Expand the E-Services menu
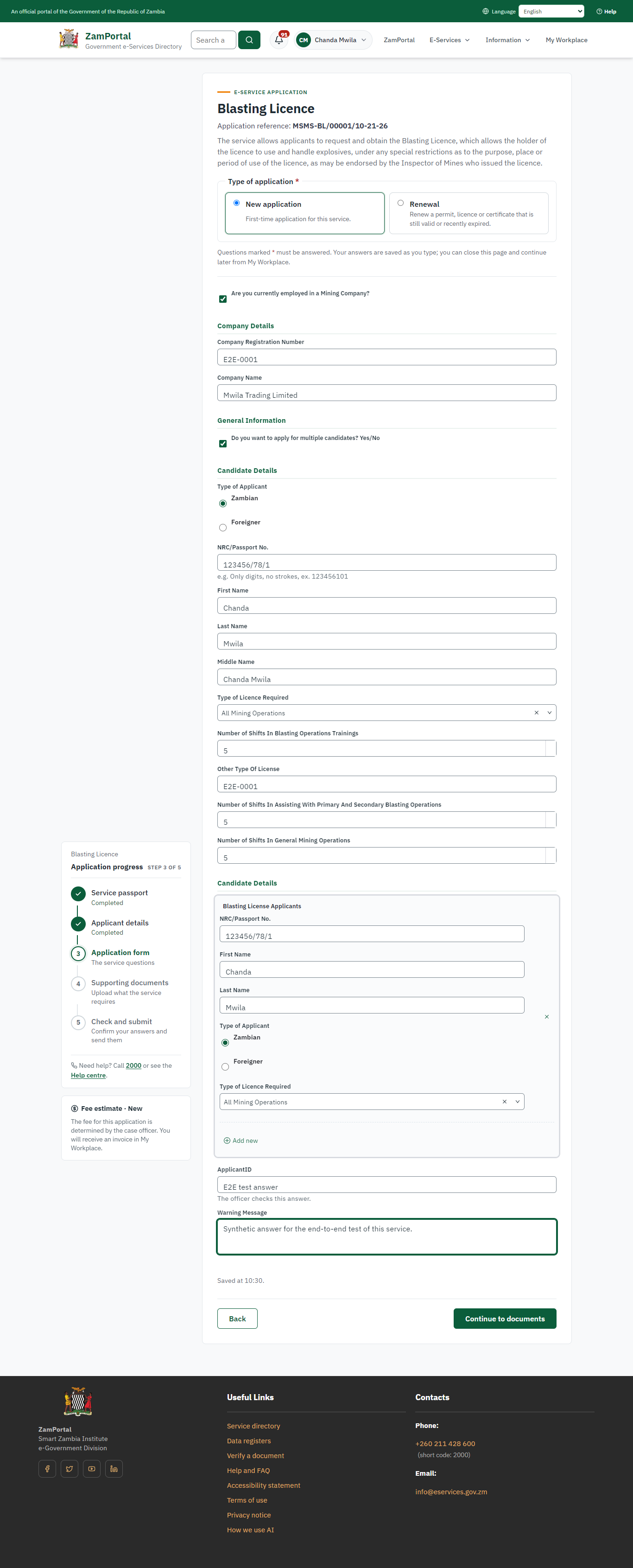Viewport: 633px width, 1568px height. click(450, 40)
